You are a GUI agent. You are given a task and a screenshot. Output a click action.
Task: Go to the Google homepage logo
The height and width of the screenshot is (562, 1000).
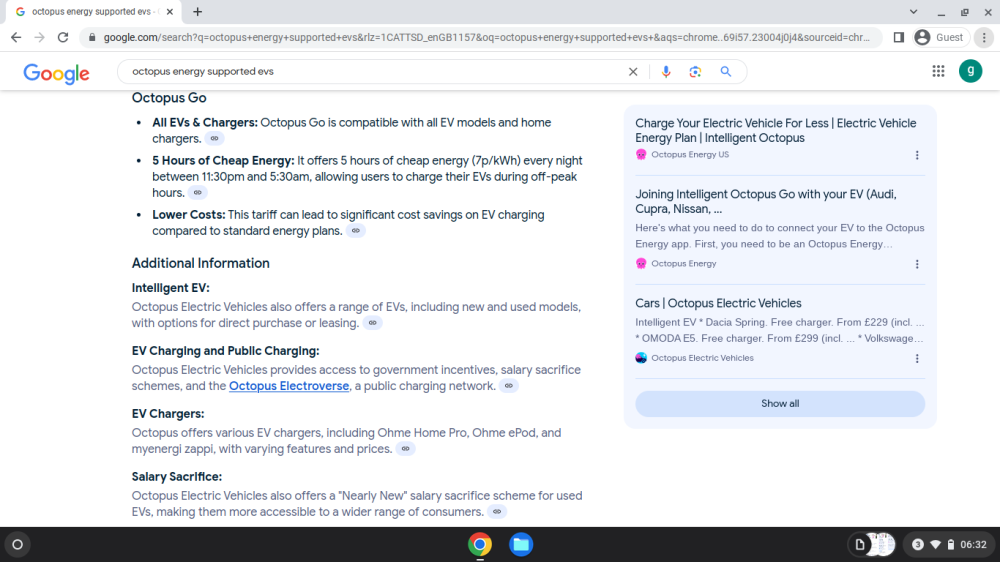[56, 73]
